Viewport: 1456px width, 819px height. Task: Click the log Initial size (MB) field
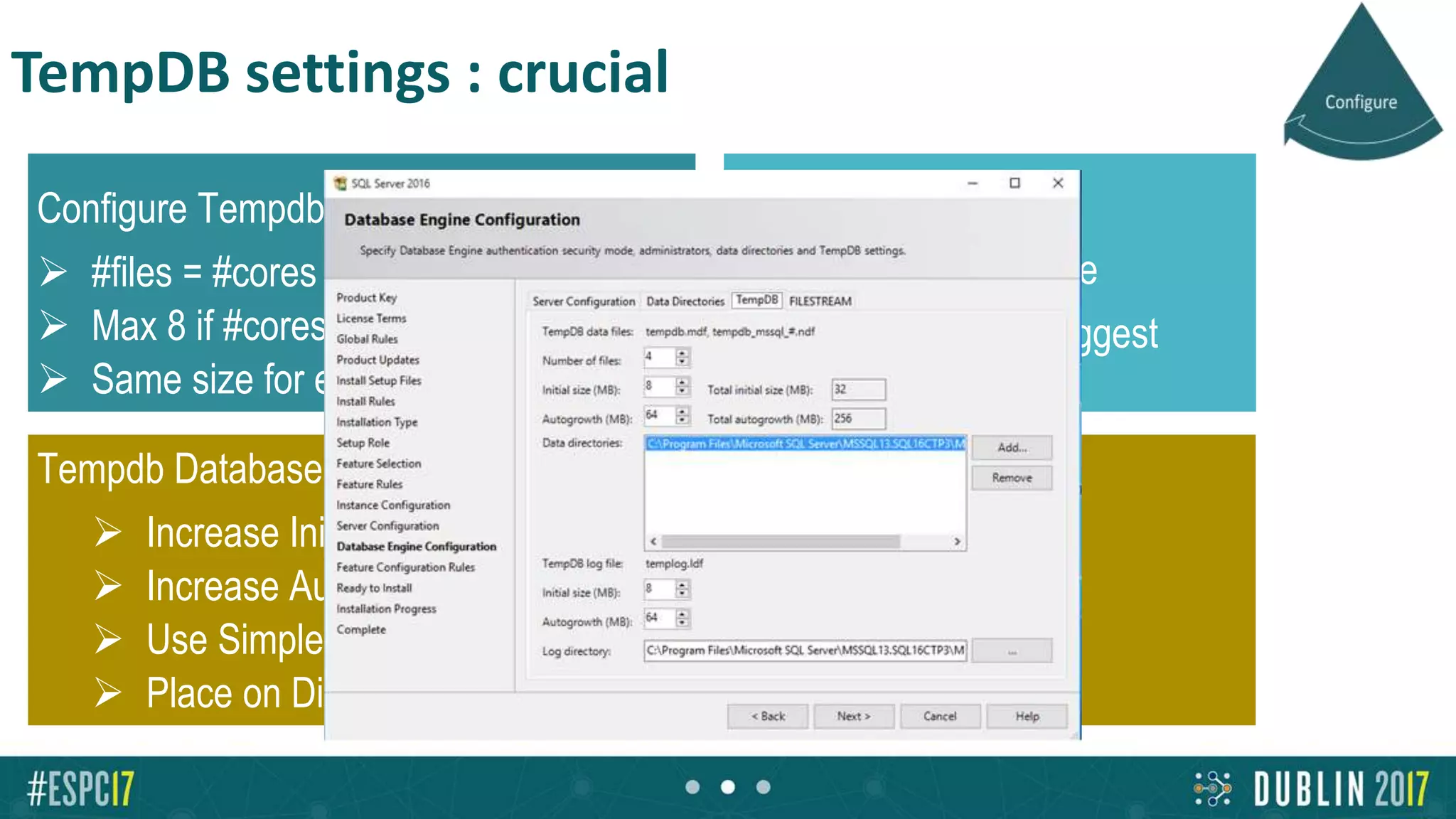click(x=659, y=589)
